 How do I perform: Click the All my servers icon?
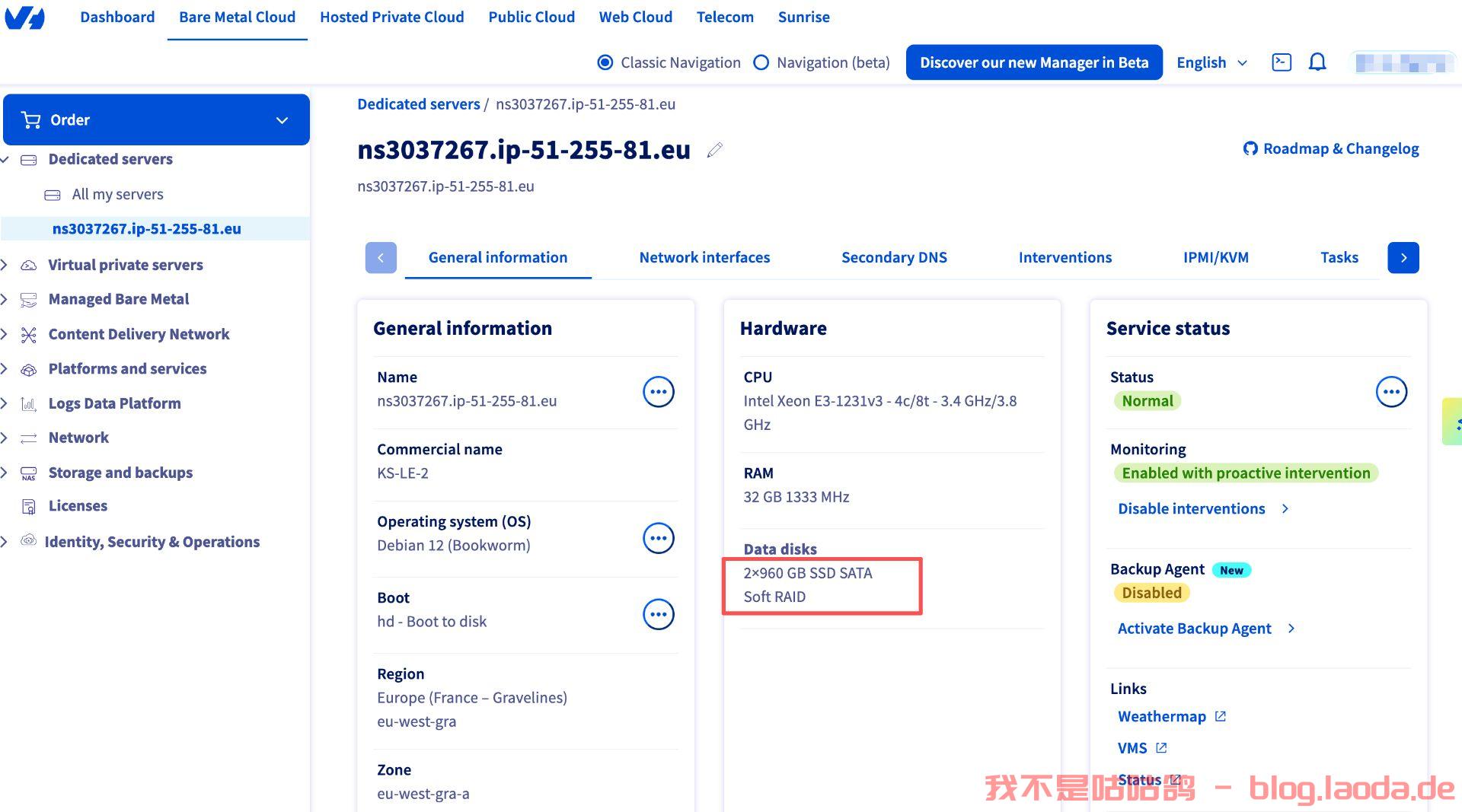click(x=53, y=195)
